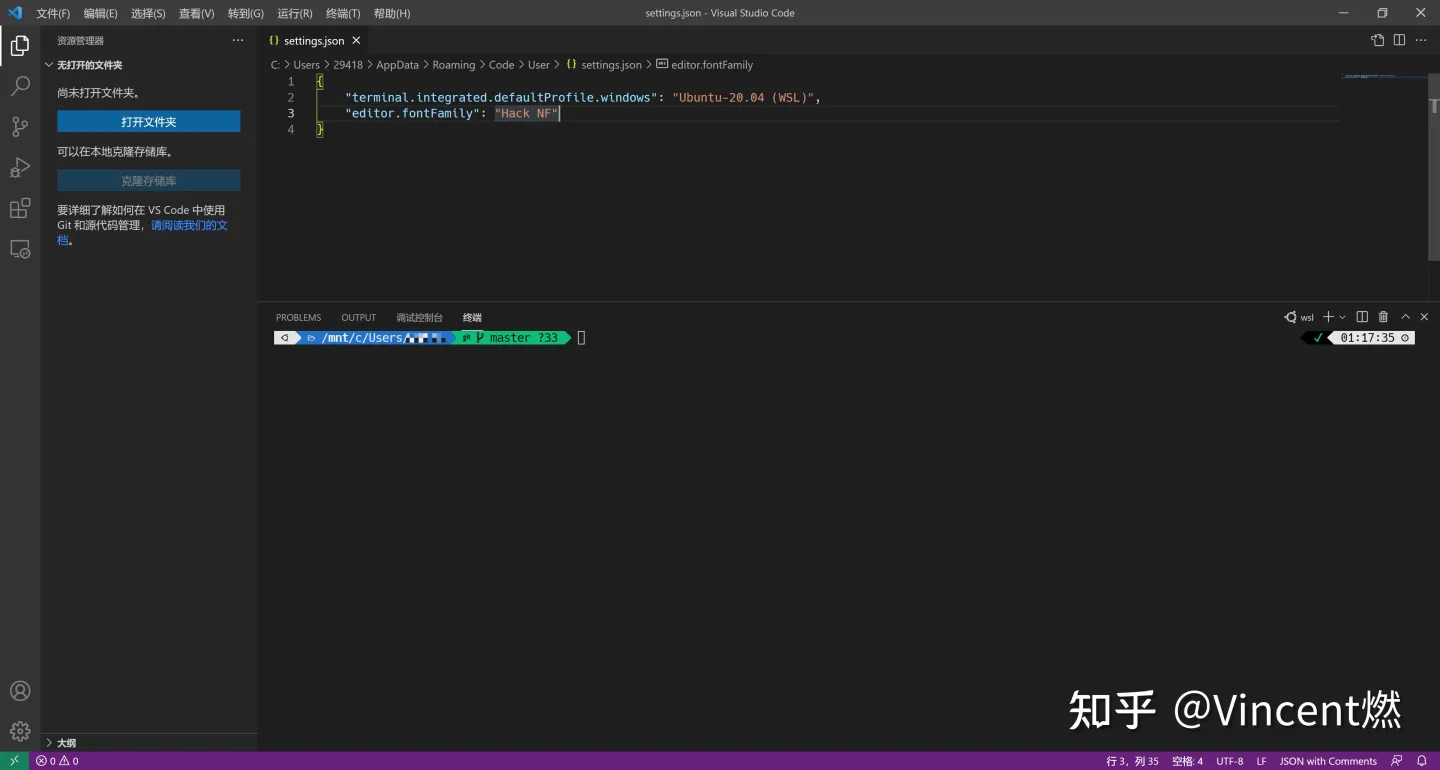Screen dimensions: 1440x770
Task: Open the Search view in activity bar
Action: [x=20, y=86]
